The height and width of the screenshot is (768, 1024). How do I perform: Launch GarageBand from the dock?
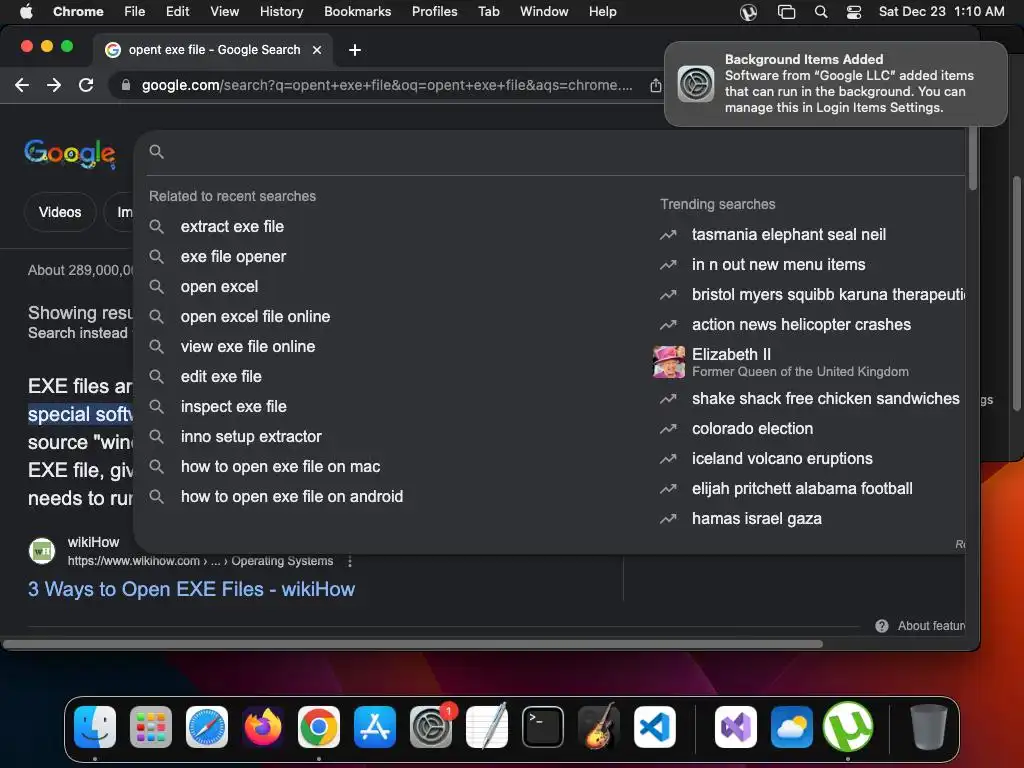(x=599, y=727)
